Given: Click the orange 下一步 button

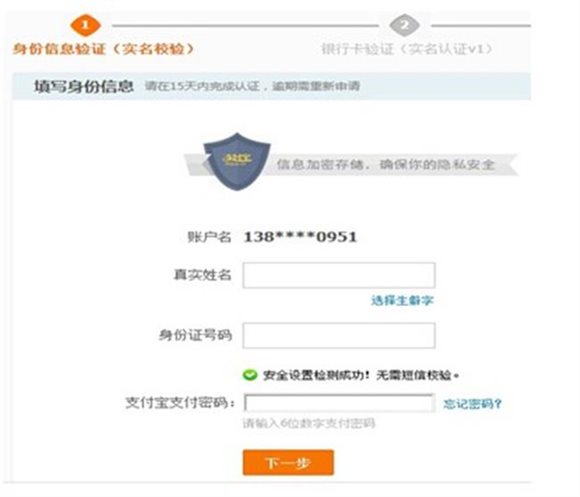Looking at the screenshot, I should coord(288,463).
